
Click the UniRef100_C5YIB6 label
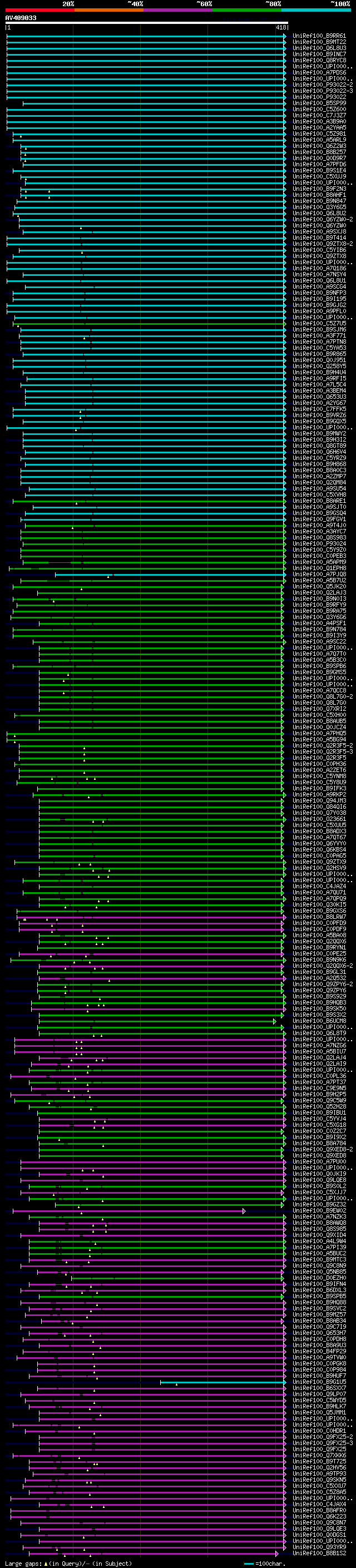point(319,250)
